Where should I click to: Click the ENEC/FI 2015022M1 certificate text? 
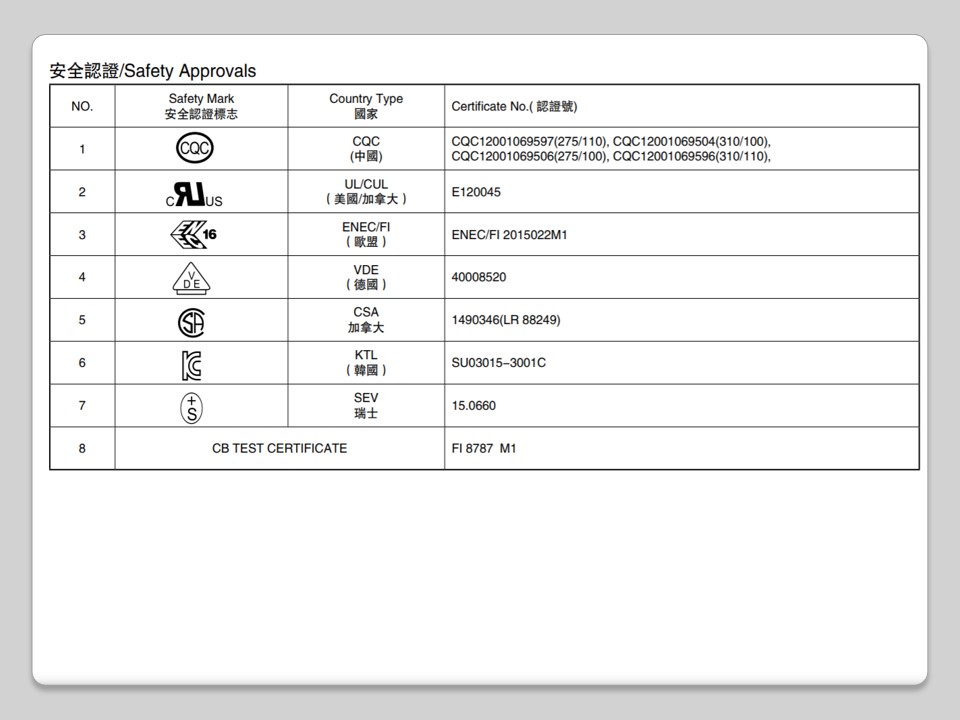509,235
